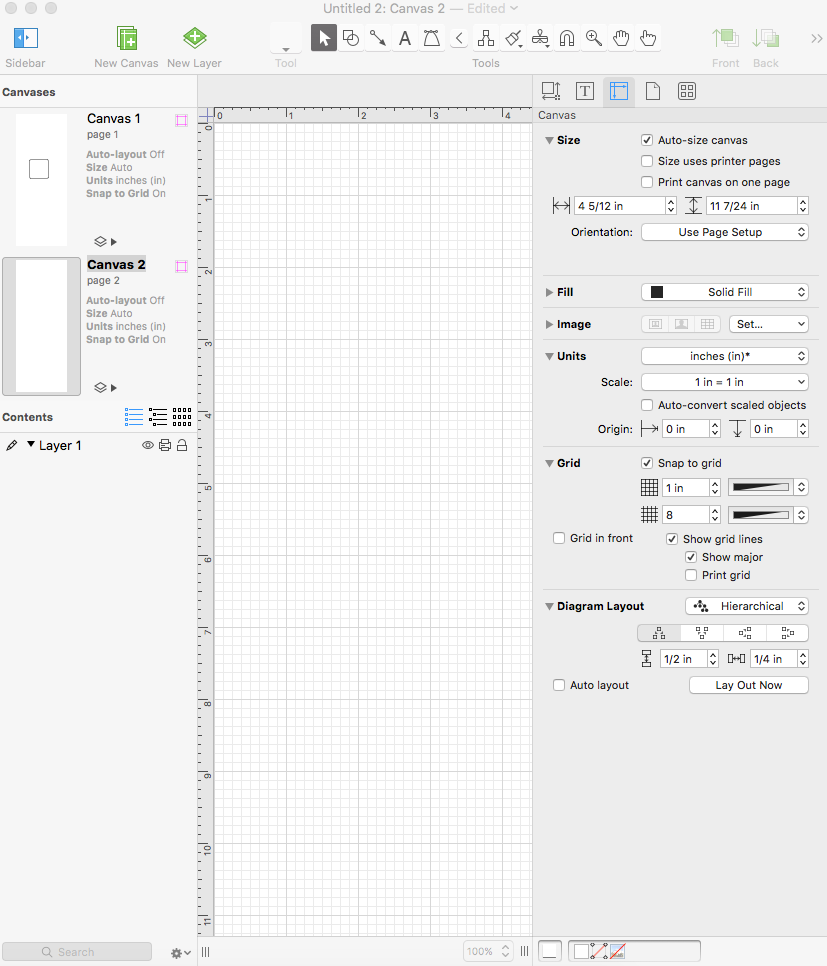Enable Auto-convert scaled objects
This screenshot has height=966, width=827.
click(x=647, y=405)
